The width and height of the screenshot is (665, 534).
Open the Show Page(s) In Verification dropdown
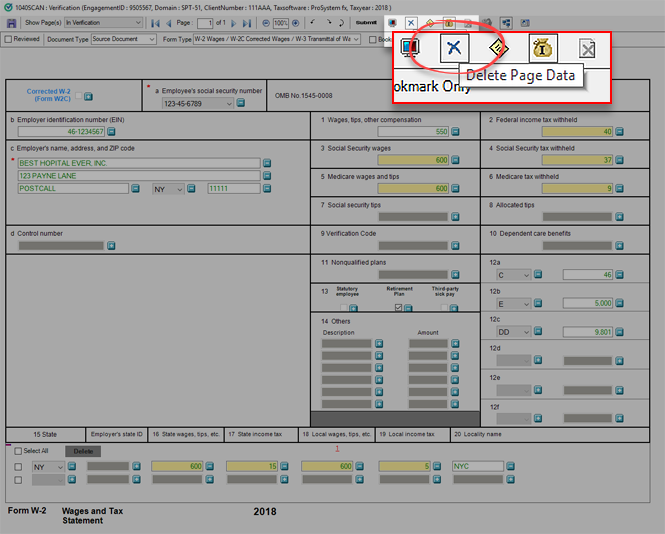[x=101, y=22]
